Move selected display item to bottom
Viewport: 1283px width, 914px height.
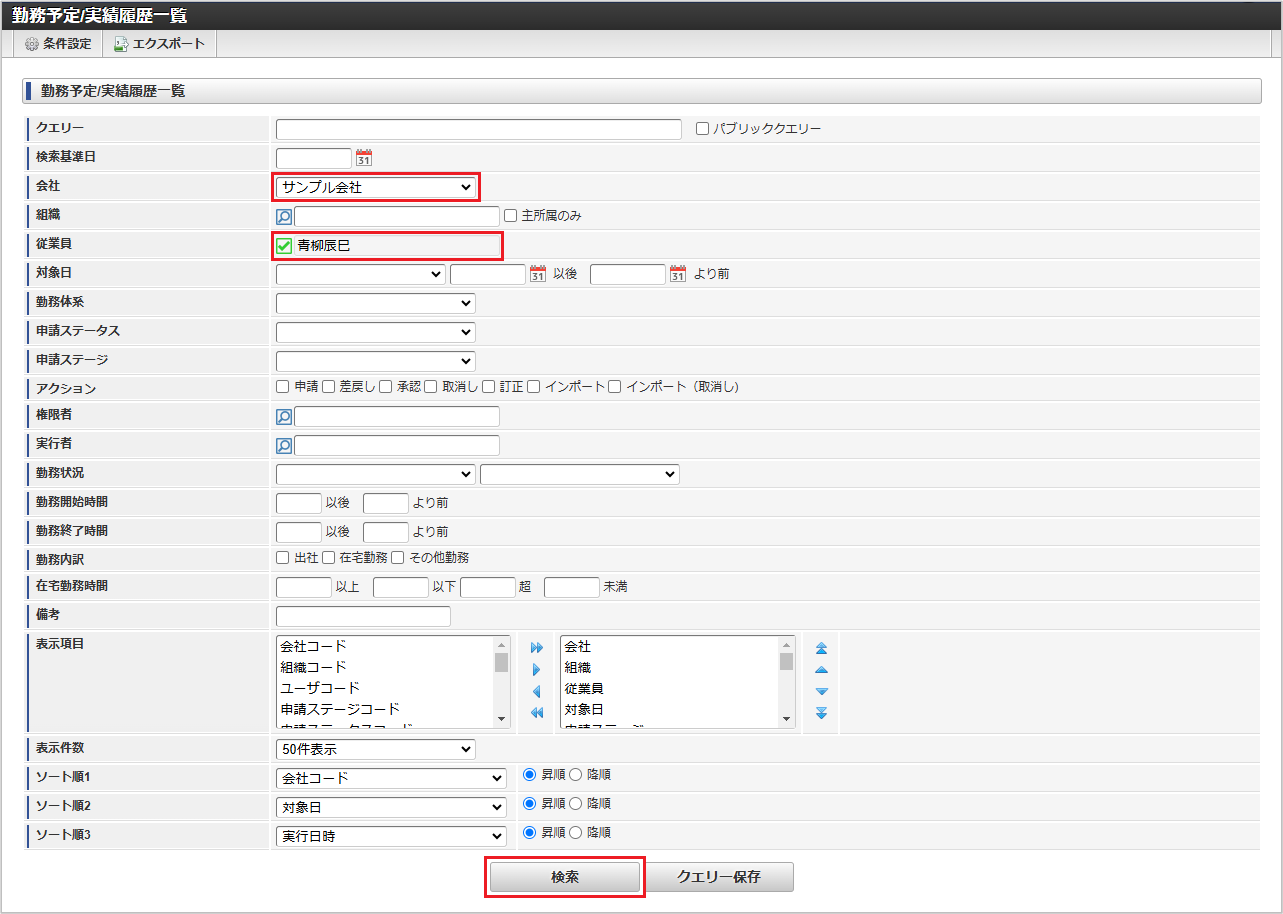pyautogui.click(x=821, y=713)
